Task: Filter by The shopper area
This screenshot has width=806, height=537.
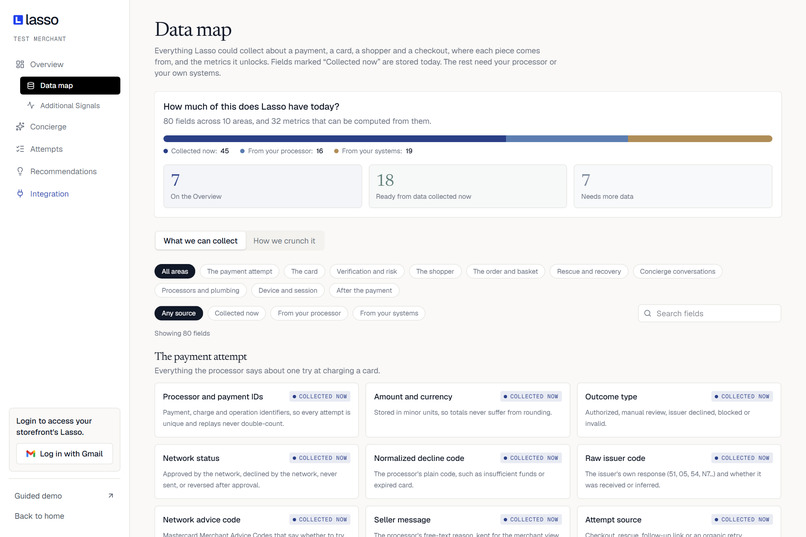Action: [435, 271]
